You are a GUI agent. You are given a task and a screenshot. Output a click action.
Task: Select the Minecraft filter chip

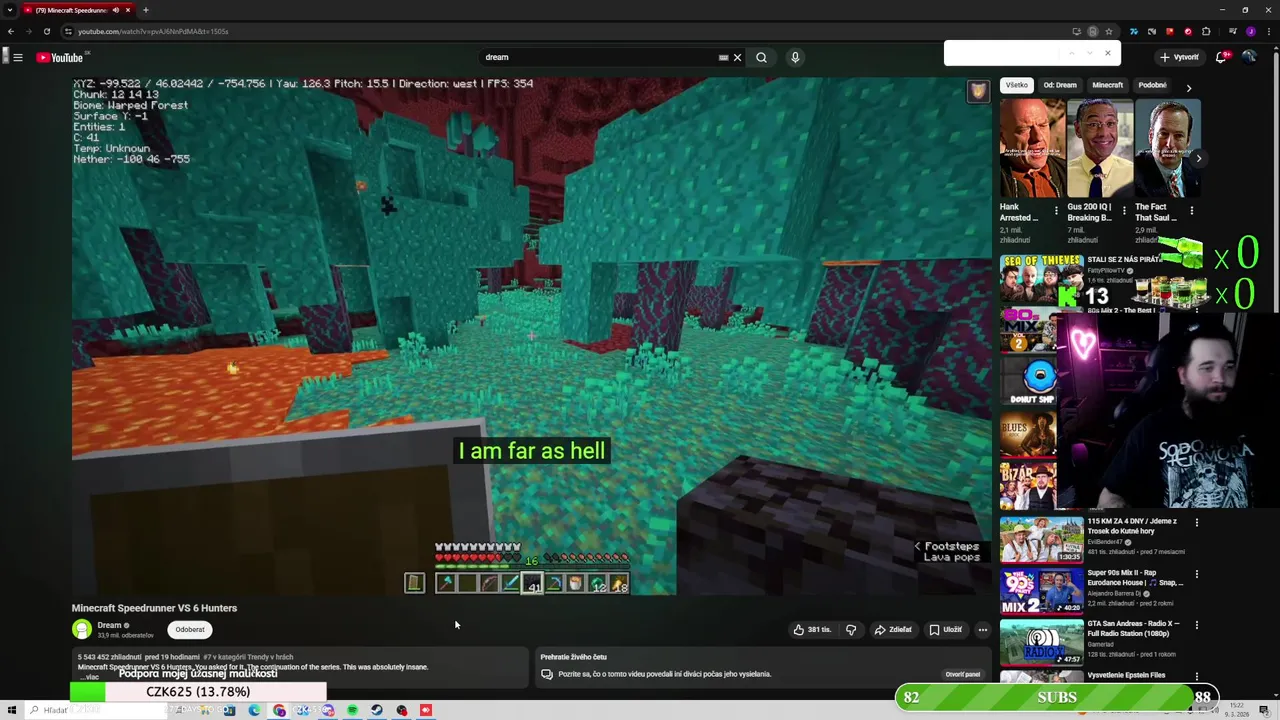(1107, 85)
